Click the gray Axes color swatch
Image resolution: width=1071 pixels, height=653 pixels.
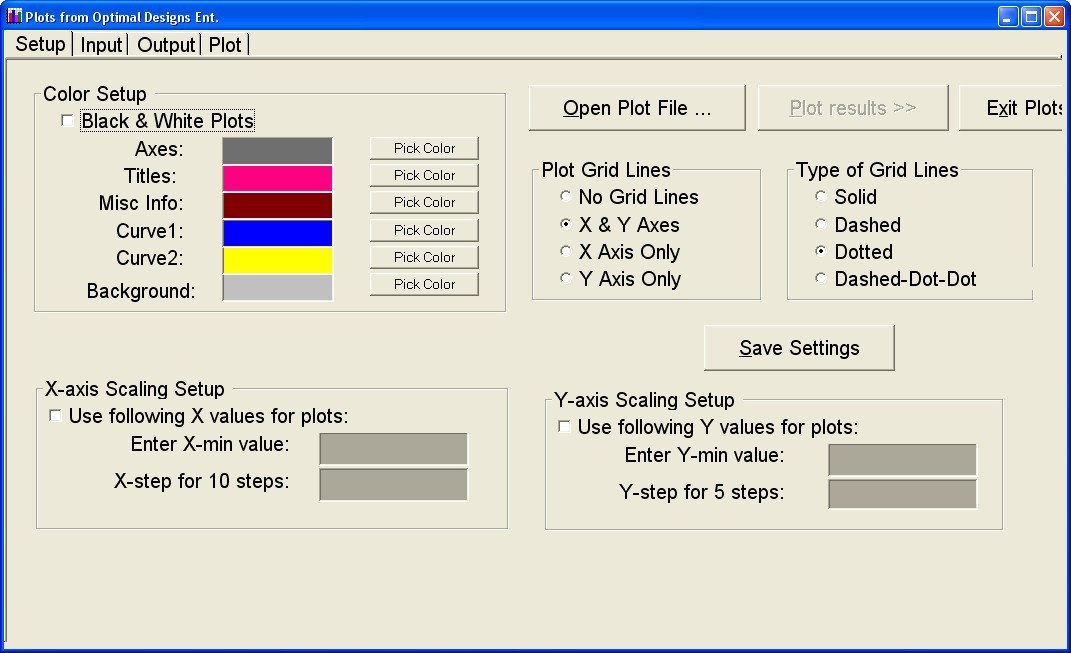tap(277, 150)
